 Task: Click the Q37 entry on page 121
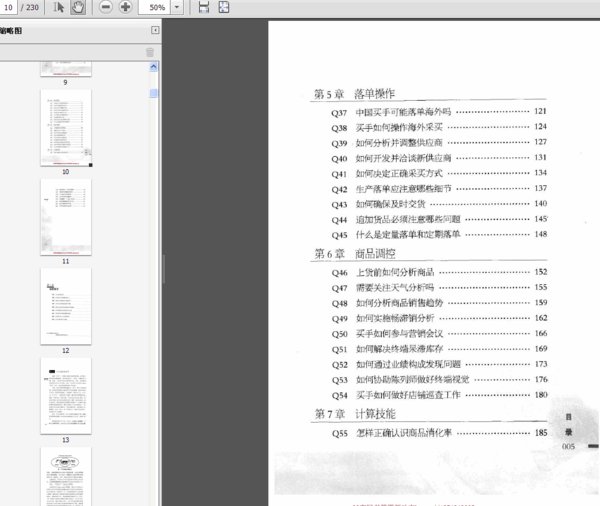tap(439, 112)
